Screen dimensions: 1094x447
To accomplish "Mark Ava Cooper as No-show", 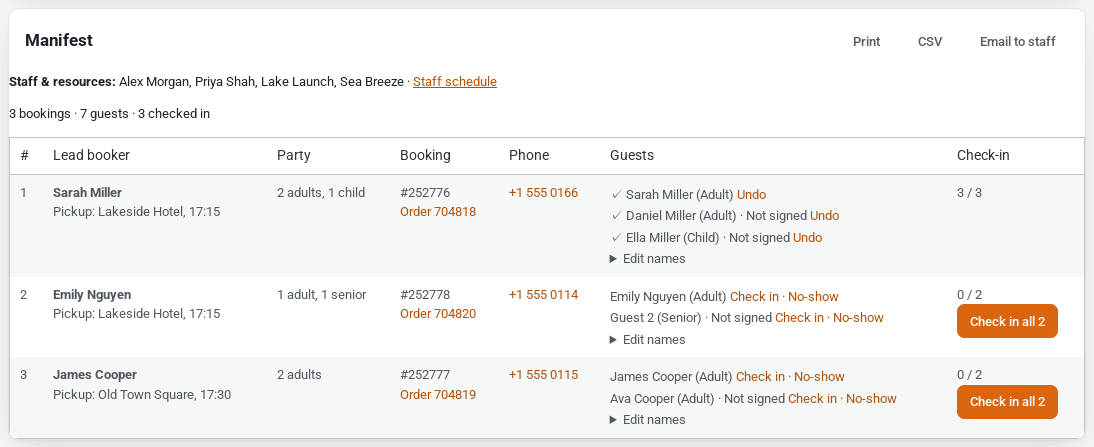I will tap(871, 399).
